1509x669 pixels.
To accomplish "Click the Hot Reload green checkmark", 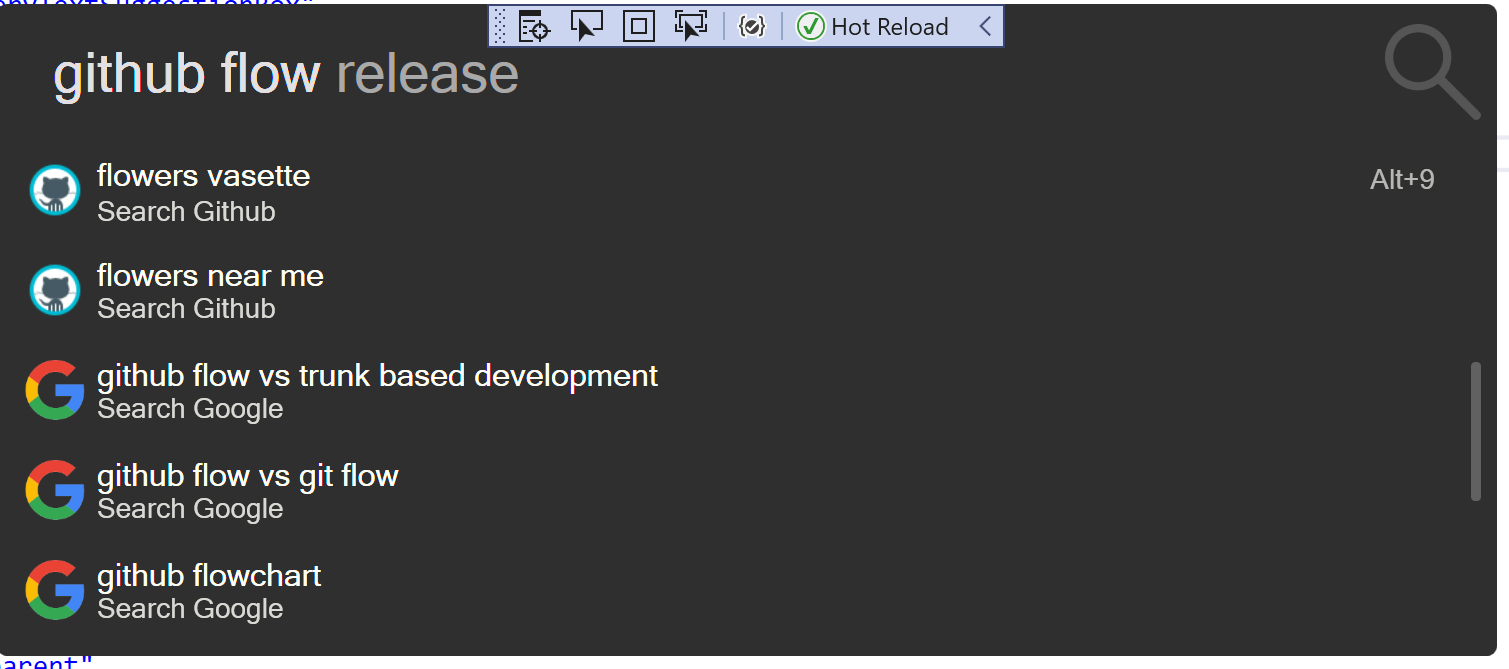I will click(x=811, y=26).
